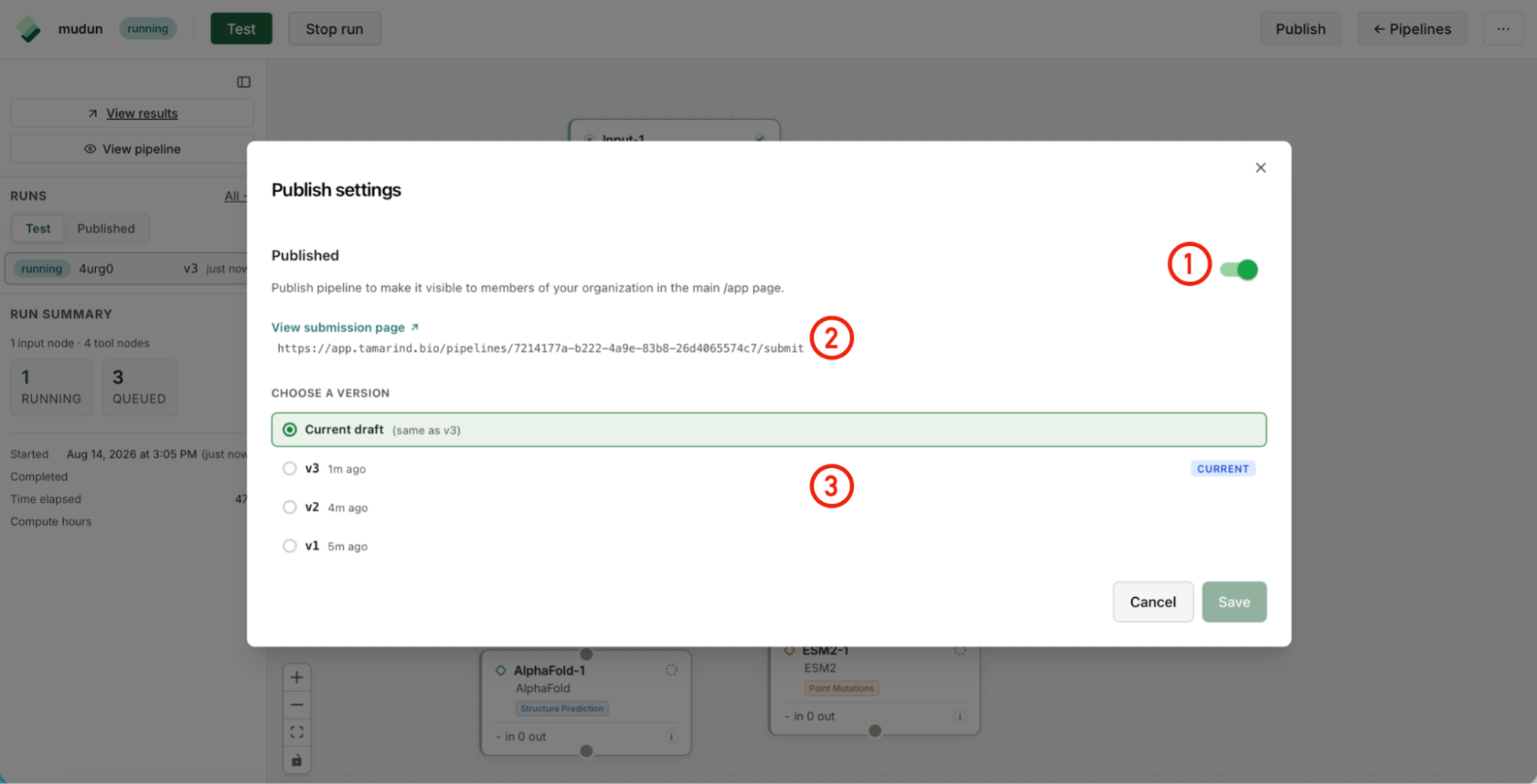Cancel the publish settings dialog
The height and width of the screenshot is (784, 1537).
(1153, 602)
